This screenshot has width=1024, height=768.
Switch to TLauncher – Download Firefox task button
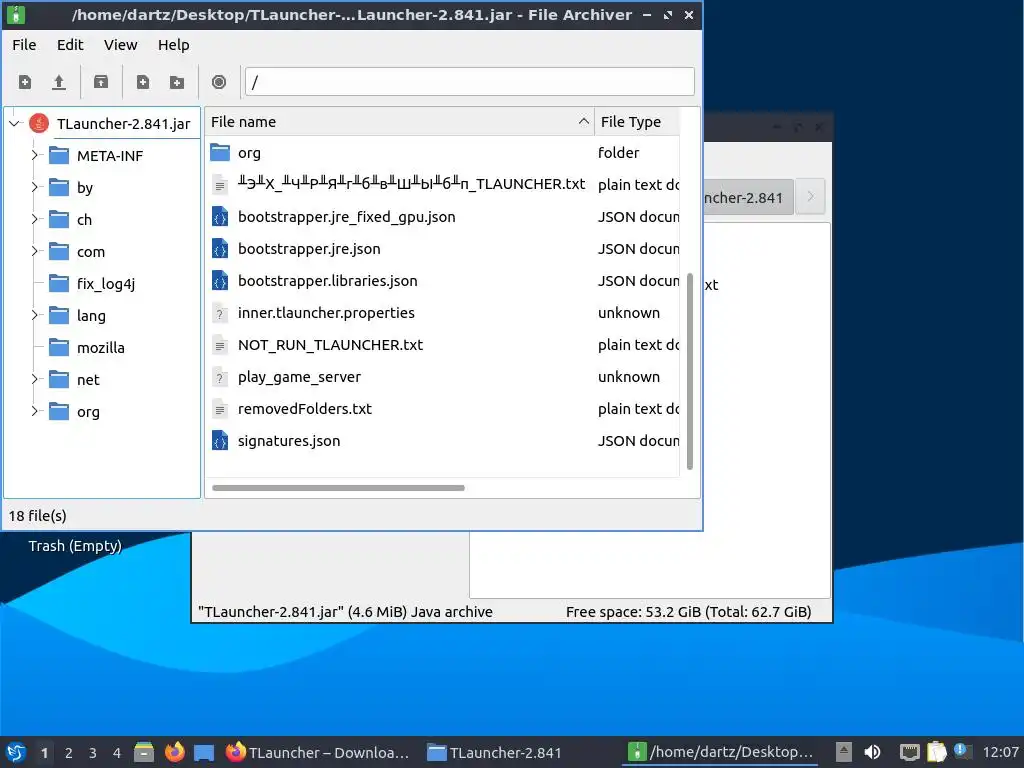318,752
